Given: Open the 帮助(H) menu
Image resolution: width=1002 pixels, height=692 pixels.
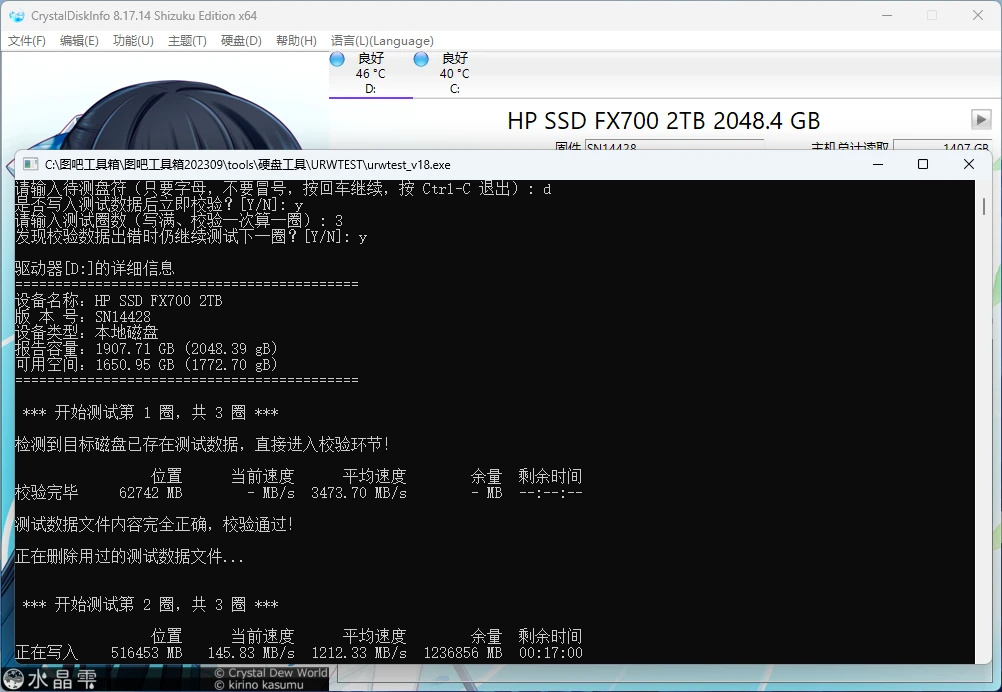Looking at the screenshot, I should point(296,41).
